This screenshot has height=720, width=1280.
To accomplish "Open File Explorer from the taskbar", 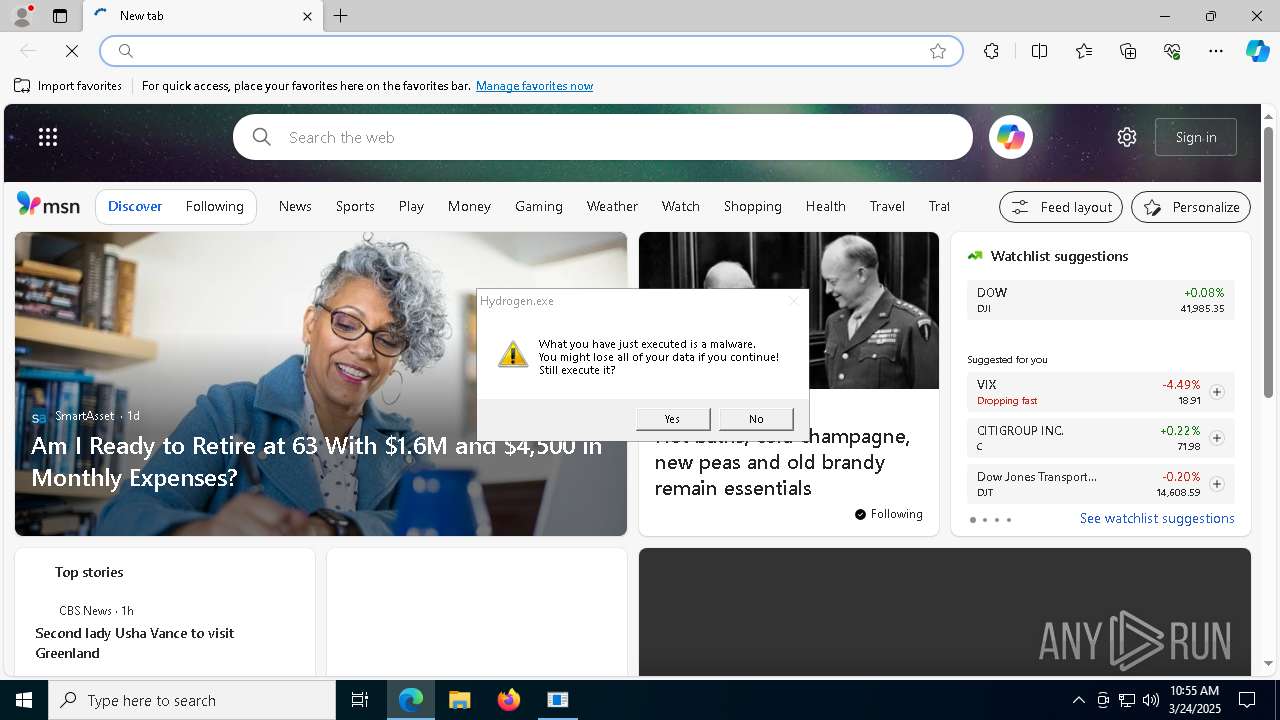I will (460, 700).
